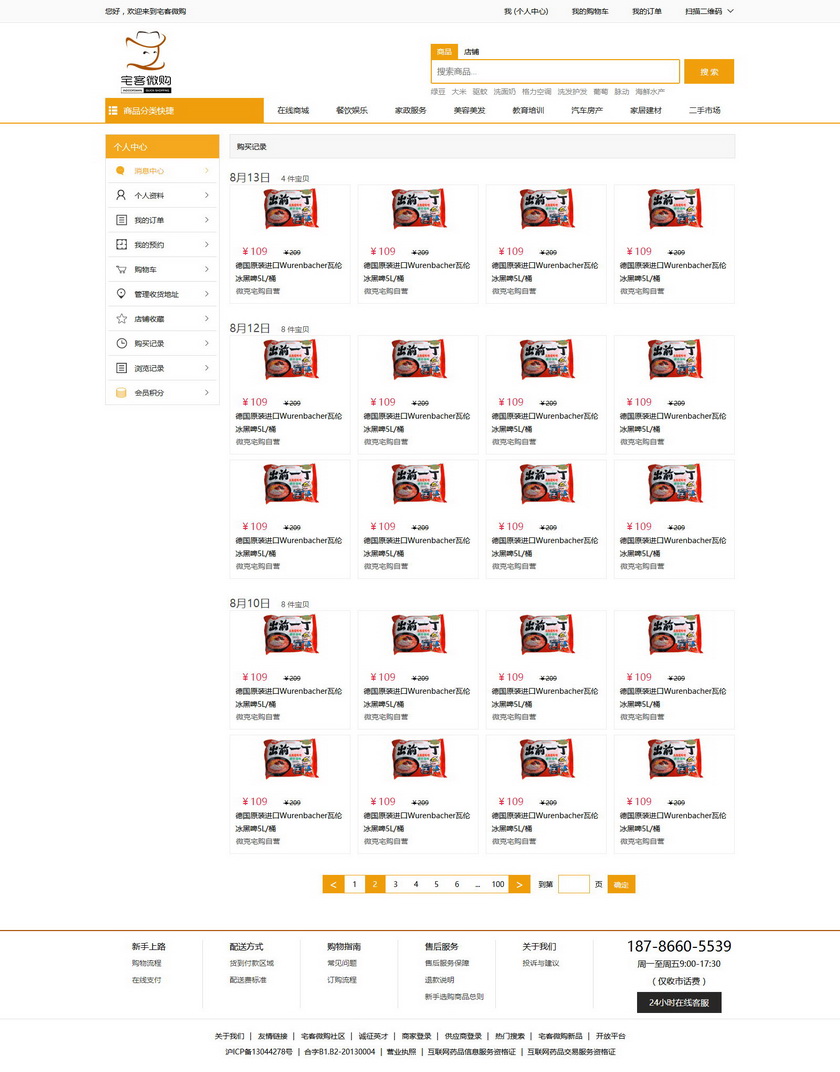Click the coin stack icon for 会员积分
Image resolution: width=840 pixels, height=1072 pixels.
[x=121, y=392]
